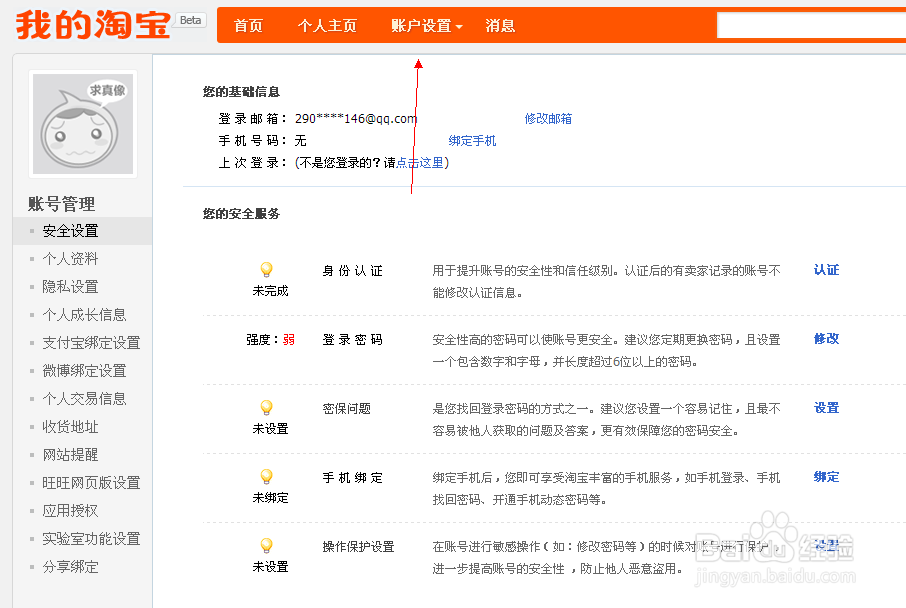
Task: Click 修改 for login password
Action: pos(826,339)
